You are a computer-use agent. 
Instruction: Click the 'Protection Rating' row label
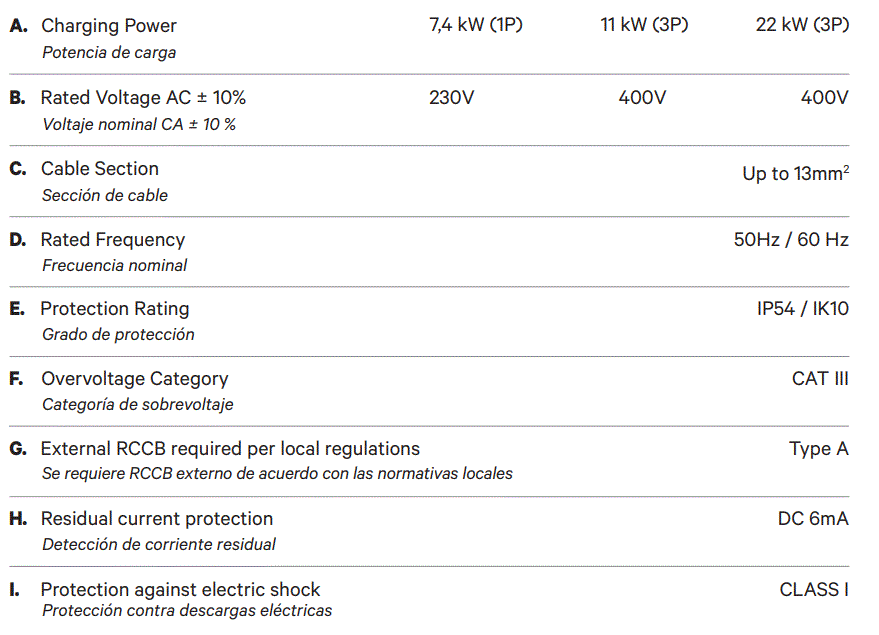coord(114,309)
